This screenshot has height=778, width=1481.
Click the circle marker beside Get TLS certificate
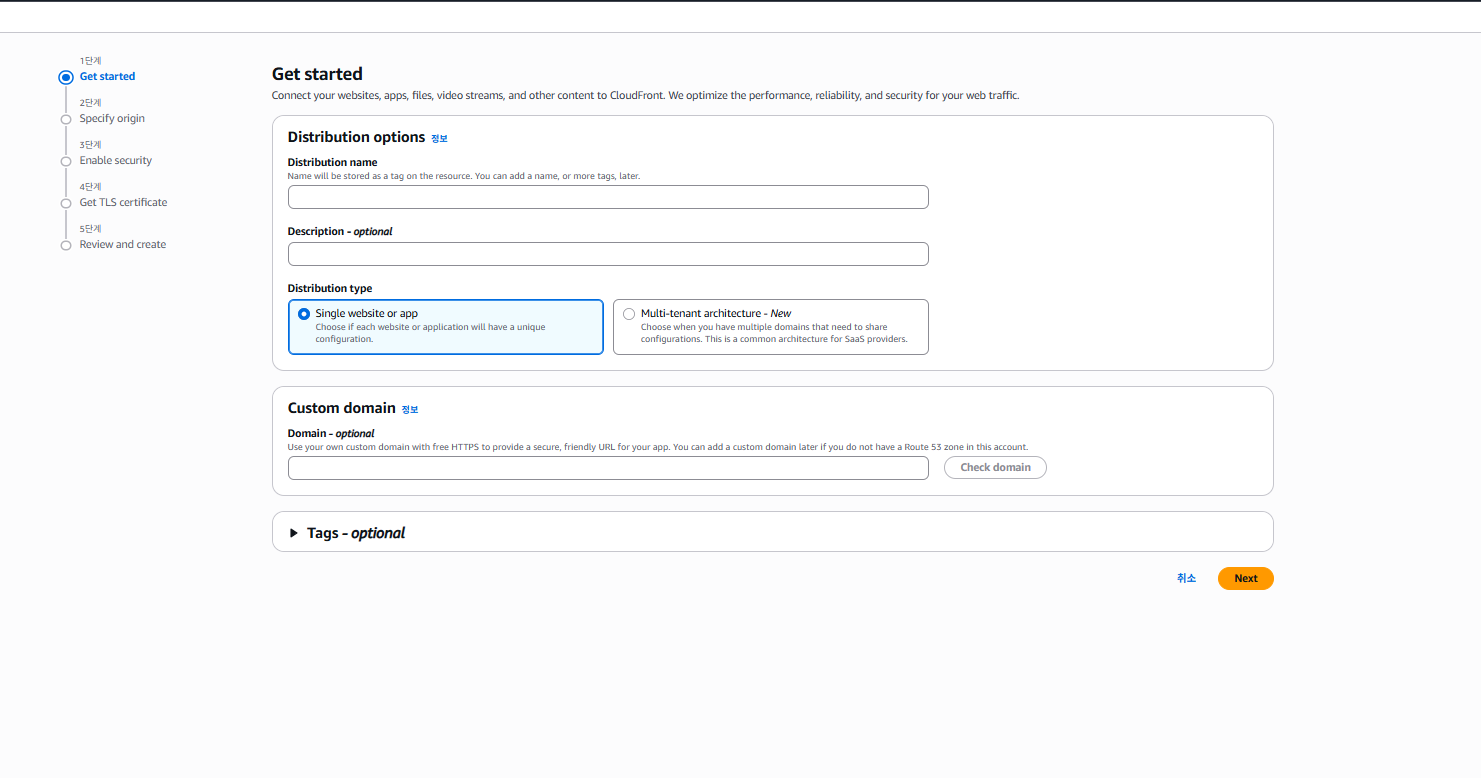pos(66,203)
